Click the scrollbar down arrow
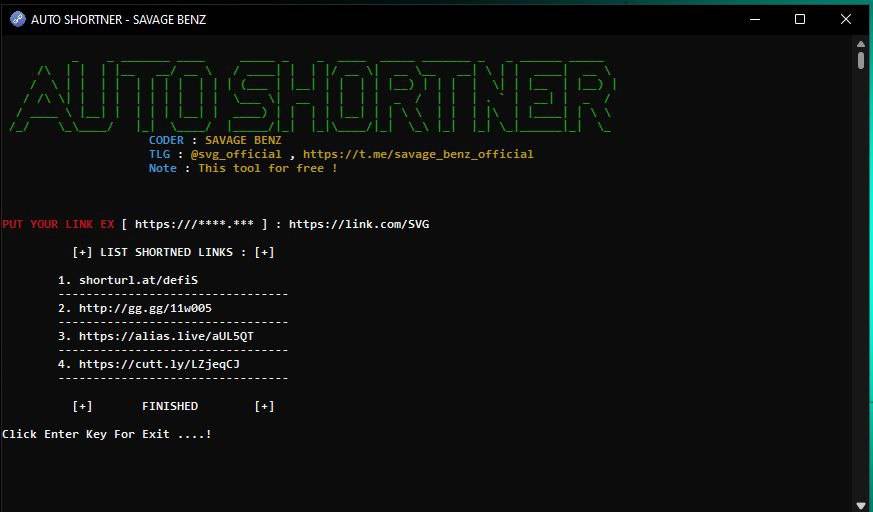Viewport: 873px width, 512px height. pos(861,505)
